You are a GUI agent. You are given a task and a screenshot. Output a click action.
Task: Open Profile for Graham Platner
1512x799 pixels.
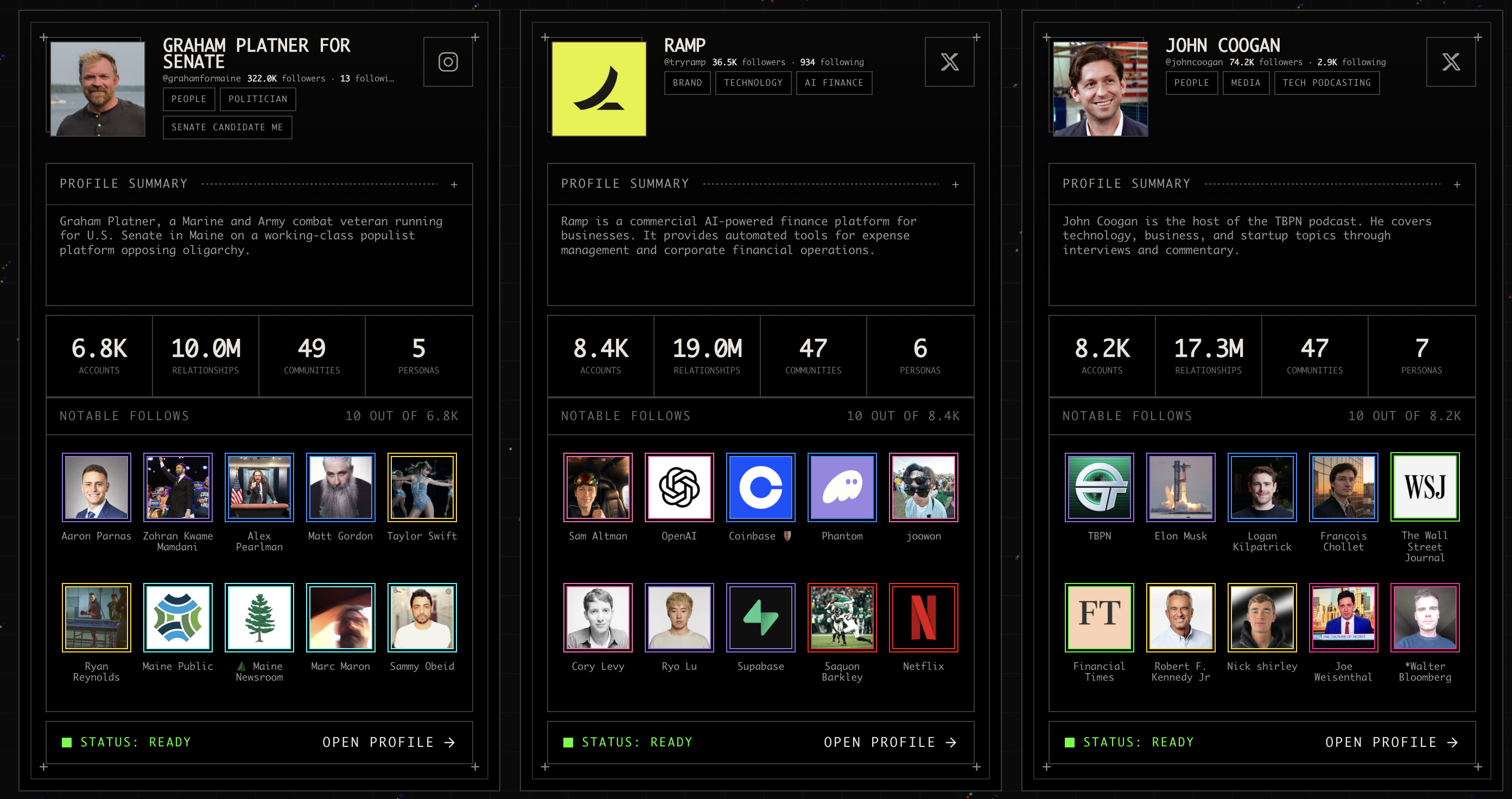point(389,742)
